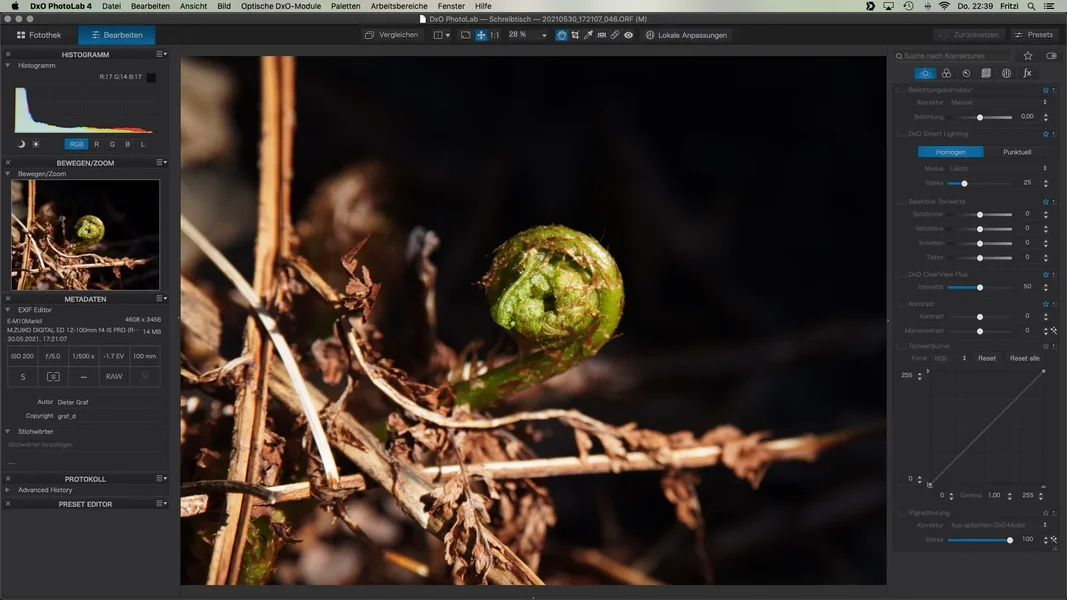Expand the Advanced History section
The width and height of the screenshot is (1067, 600).
pyautogui.click(x=7, y=490)
